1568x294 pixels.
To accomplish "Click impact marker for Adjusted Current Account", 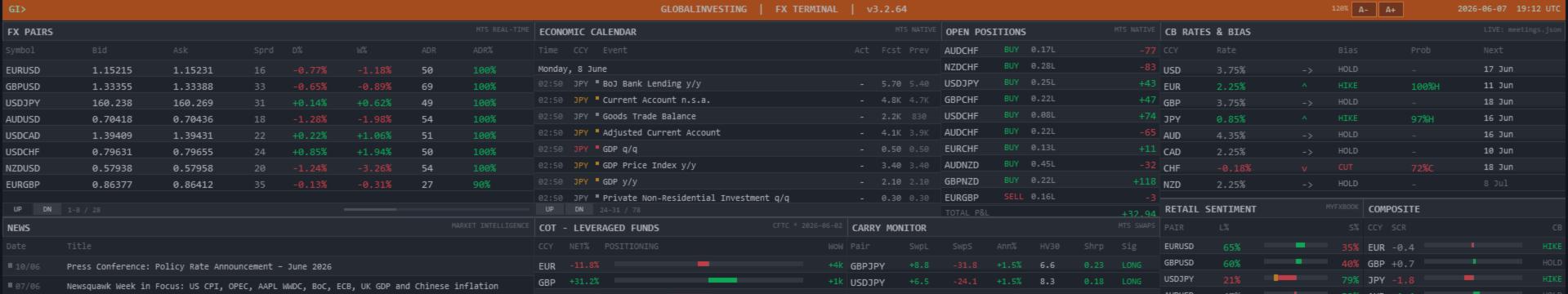I will (x=597, y=131).
